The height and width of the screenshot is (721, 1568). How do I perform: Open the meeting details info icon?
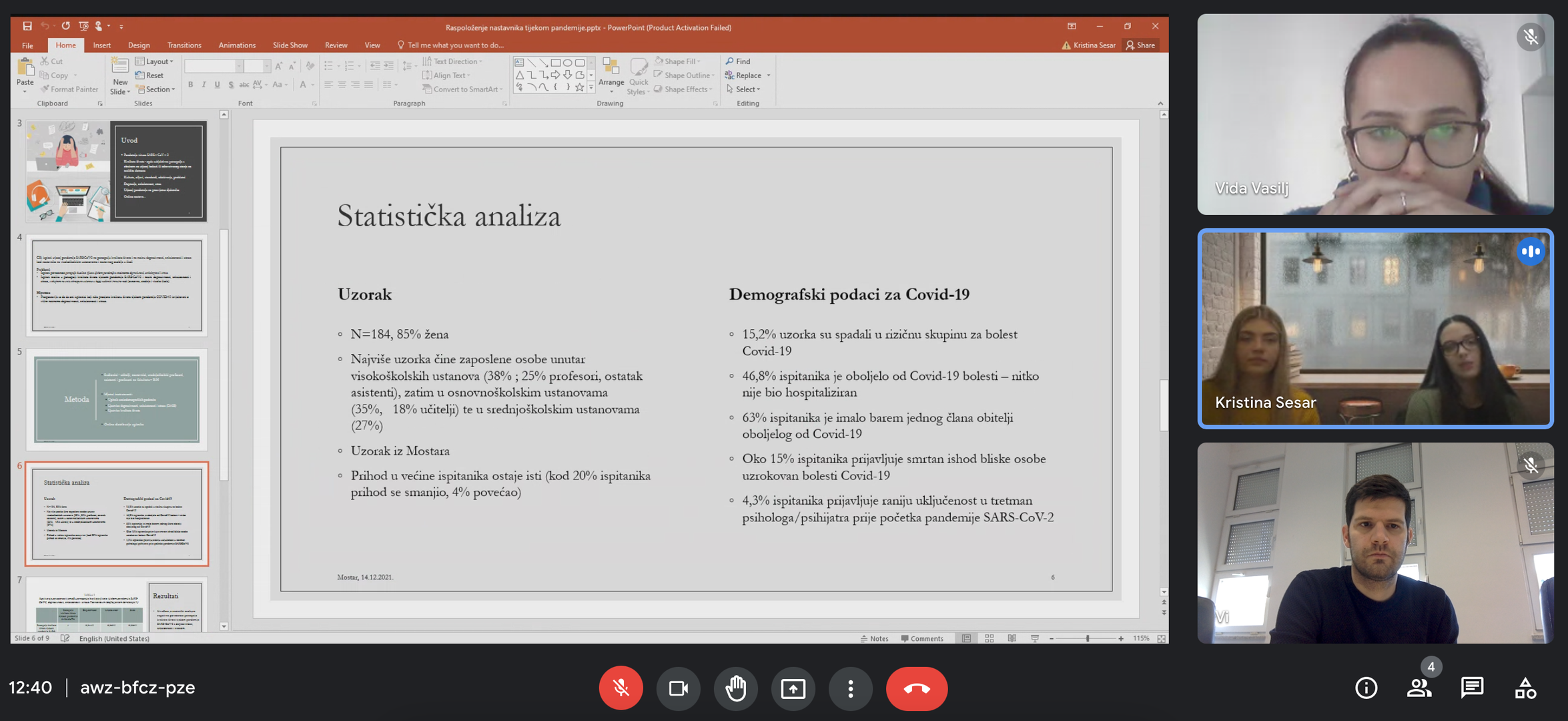tap(1366, 688)
